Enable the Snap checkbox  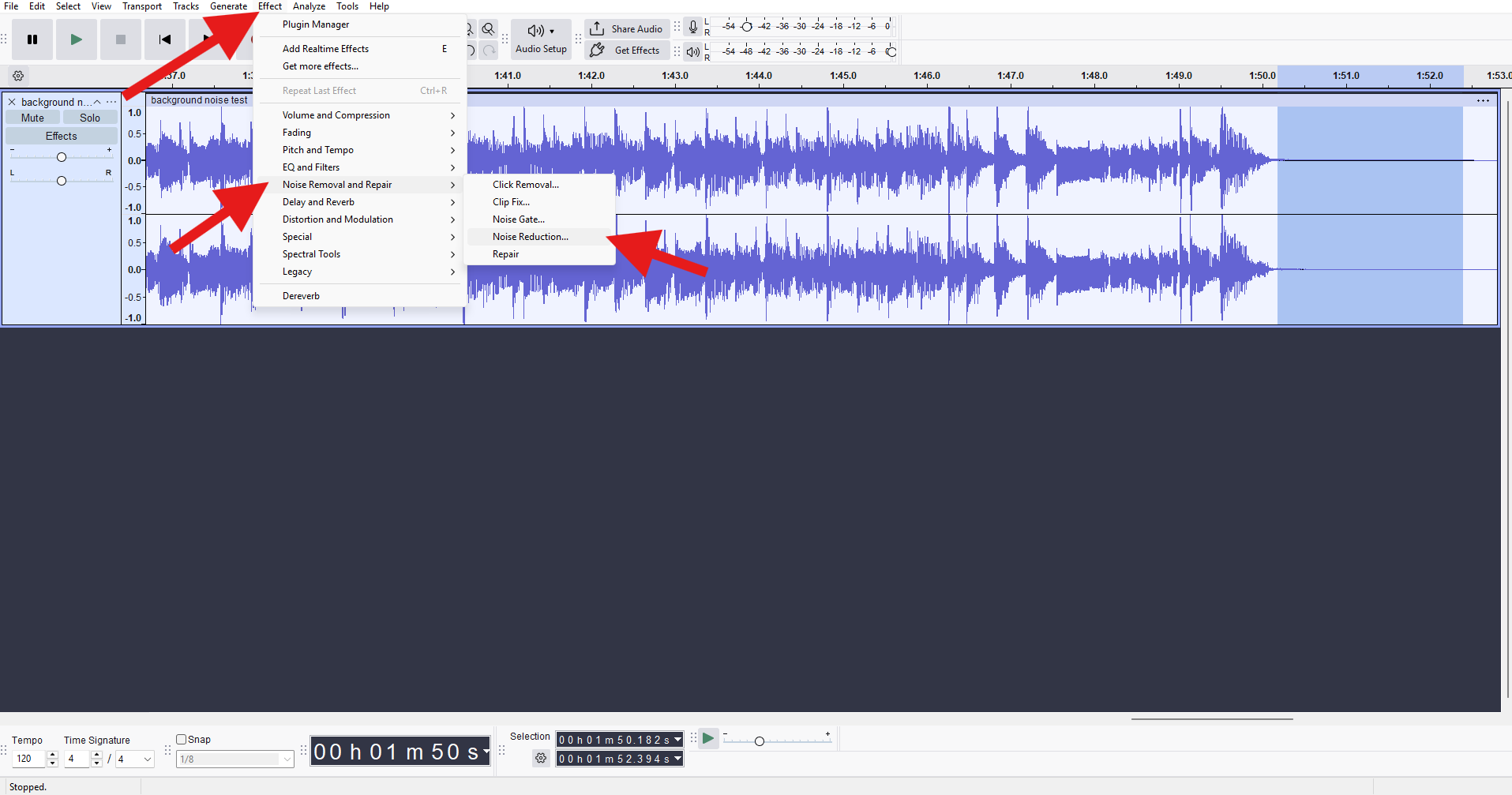point(181,739)
